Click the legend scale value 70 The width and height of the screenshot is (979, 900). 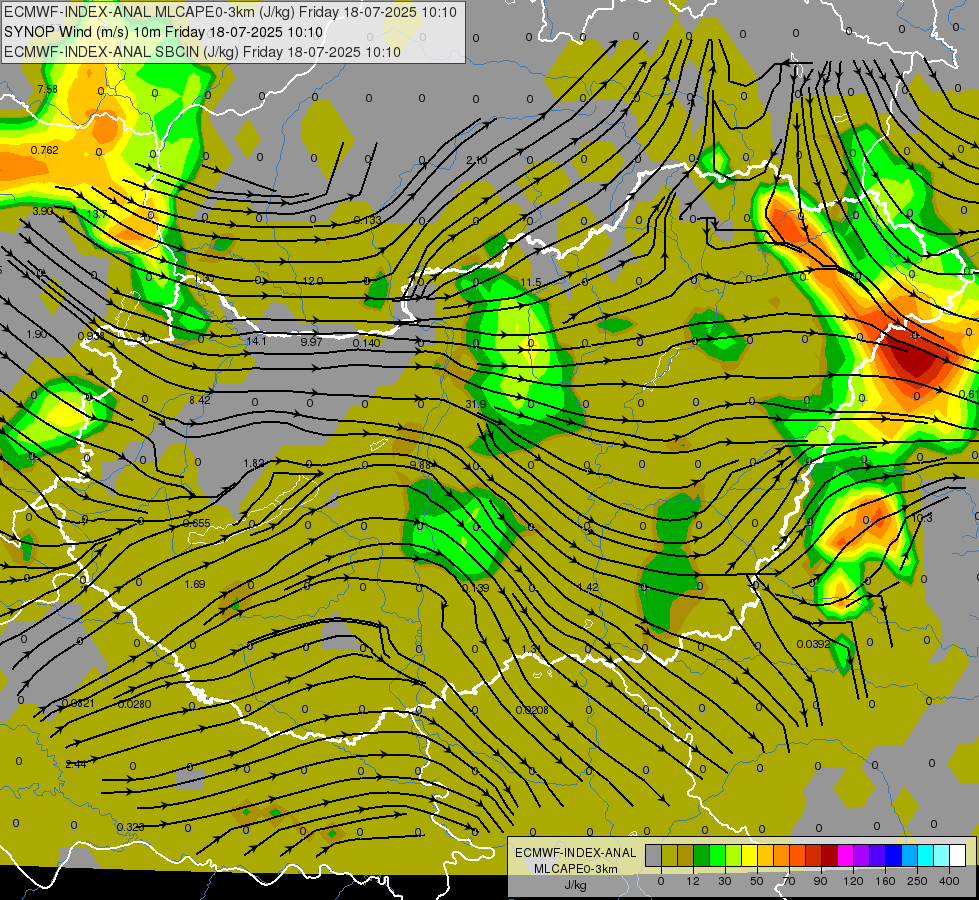789,881
